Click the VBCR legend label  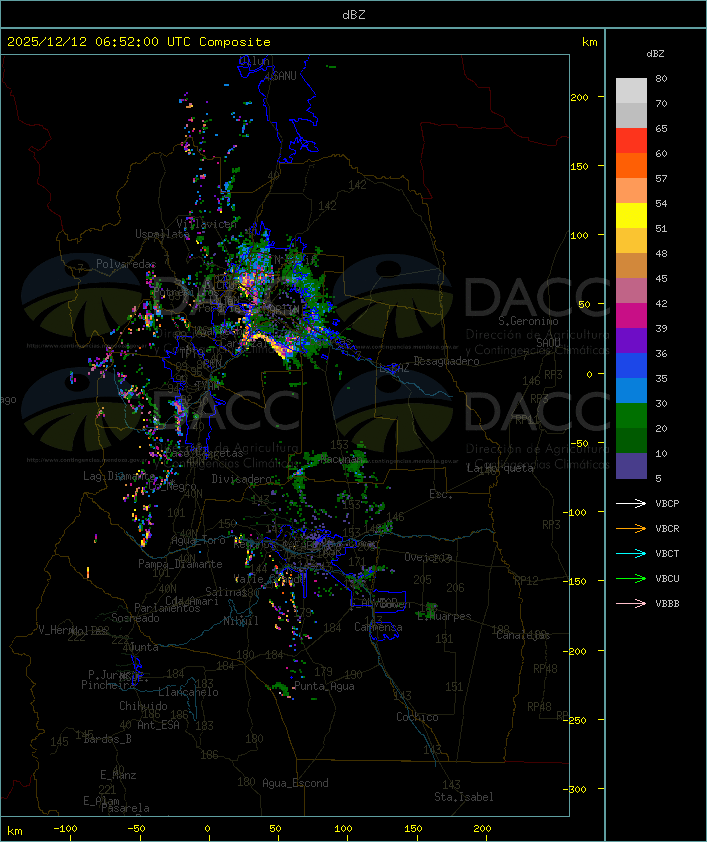coord(667,528)
